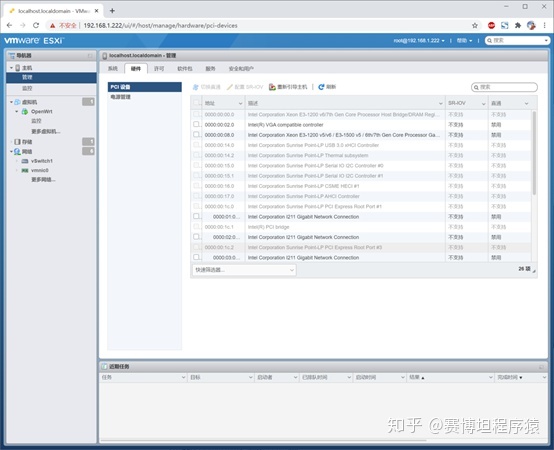Click the 重新引导主机 reboot host icon
Viewport: 554px width, 450px height.
pos(272,87)
